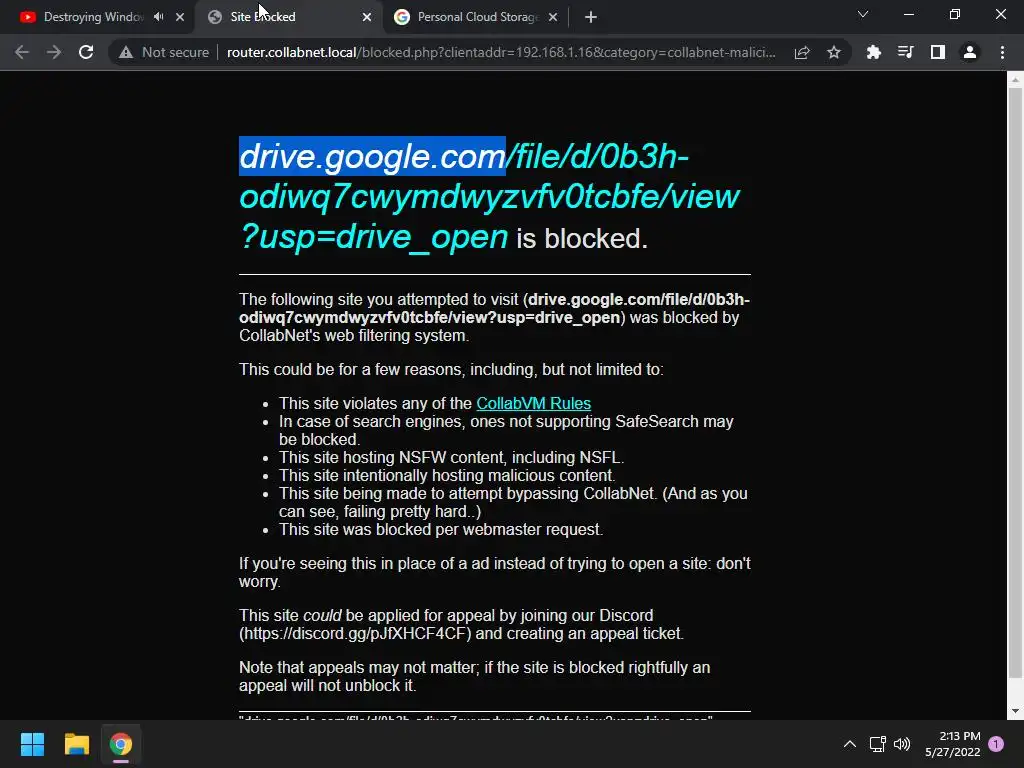The width and height of the screenshot is (1024, 768).
Task: Click the page vertical scrollbar thumb
Action: point(1015,382)
